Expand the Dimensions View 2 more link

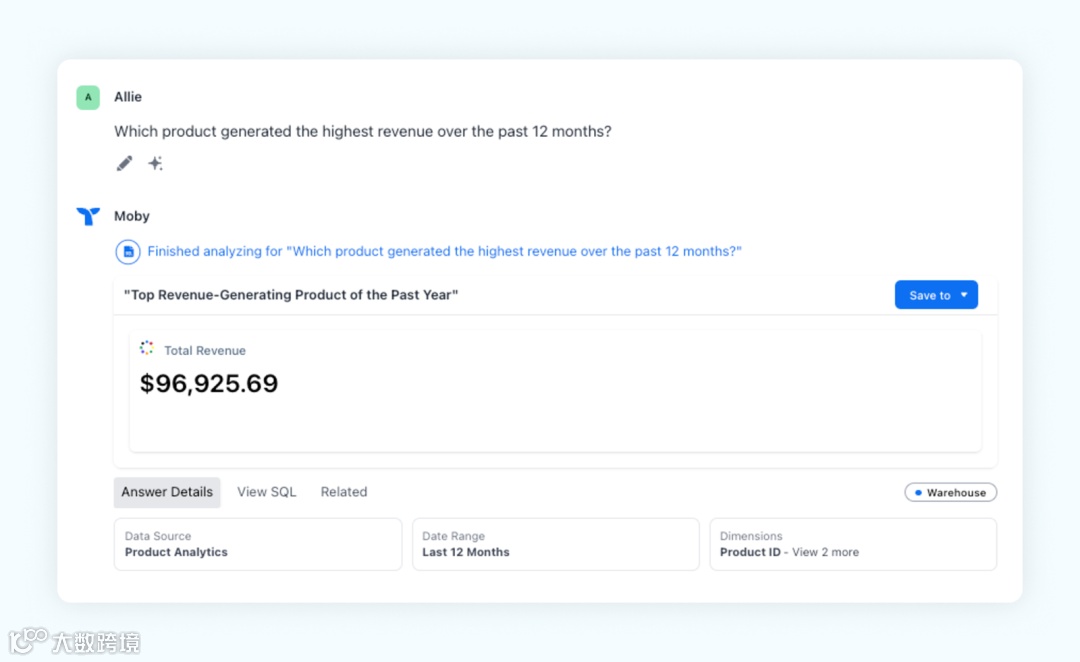coord(825,552)
